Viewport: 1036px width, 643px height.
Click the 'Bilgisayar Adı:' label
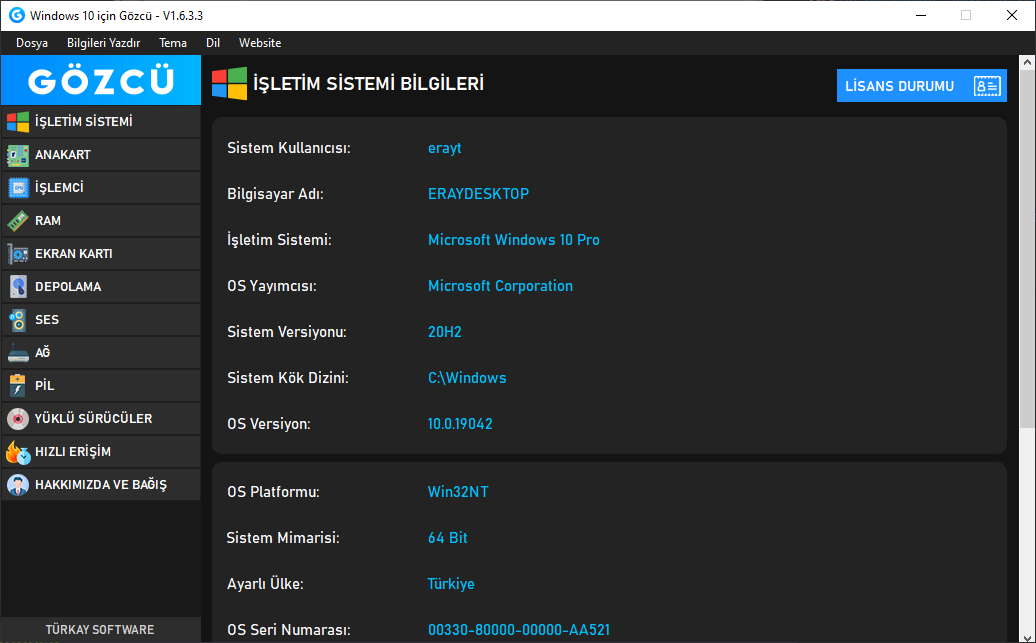(x=276, y=194)
